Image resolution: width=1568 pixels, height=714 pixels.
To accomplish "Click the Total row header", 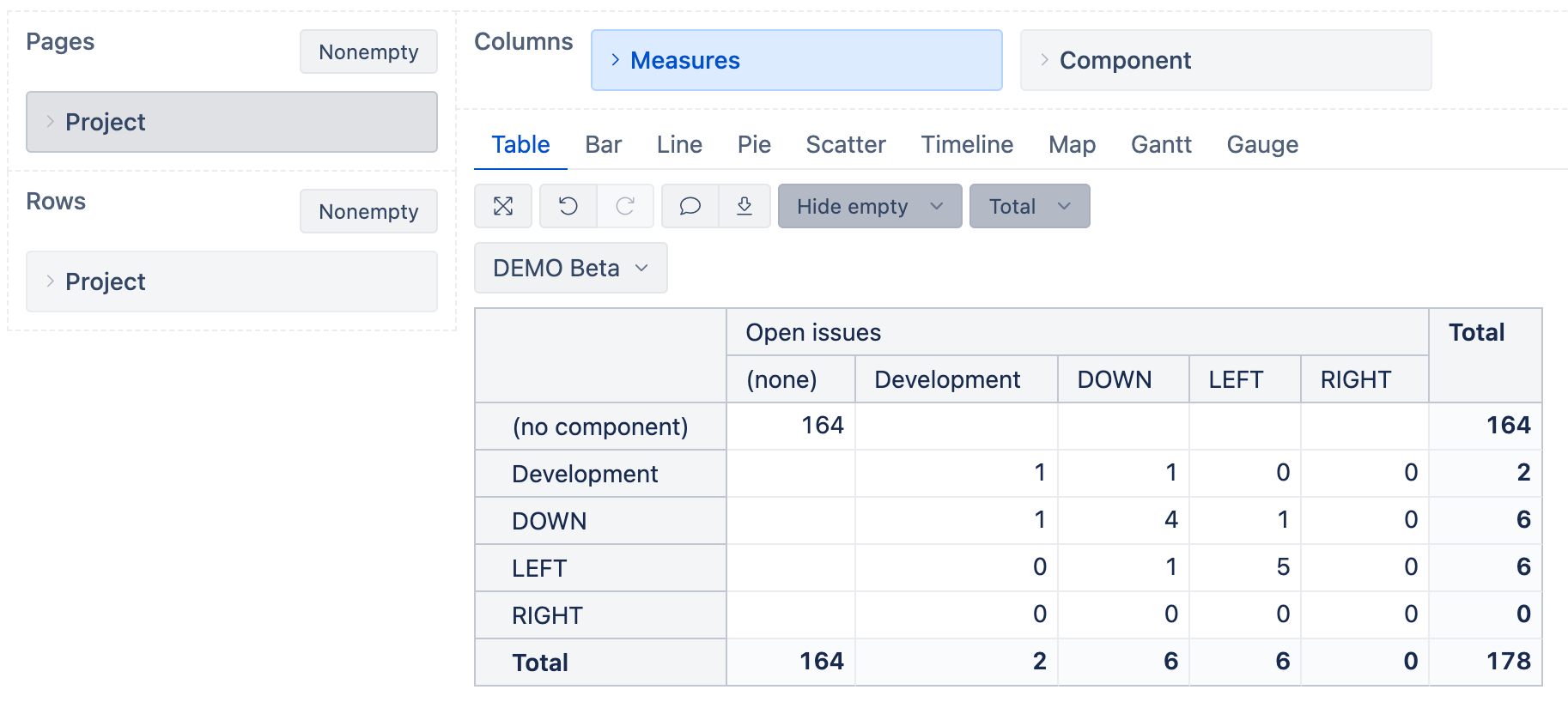I will point(600,663).
